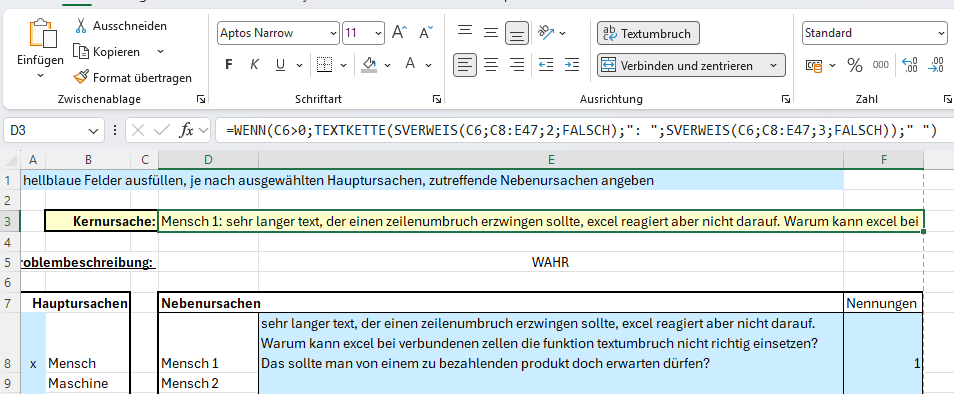Expand fill color dropdown arrow
The height and width of the screenshot is (394, 954).
pyautogui.click(x=388, y=64)
